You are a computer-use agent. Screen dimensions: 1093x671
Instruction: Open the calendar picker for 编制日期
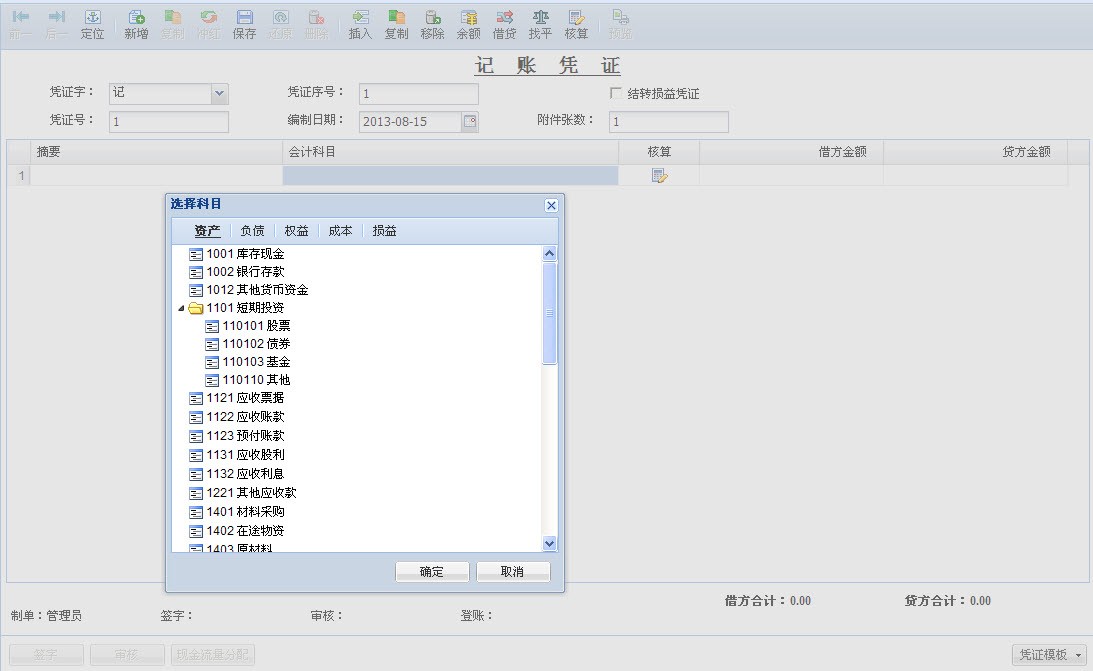(x=469, y=121)
